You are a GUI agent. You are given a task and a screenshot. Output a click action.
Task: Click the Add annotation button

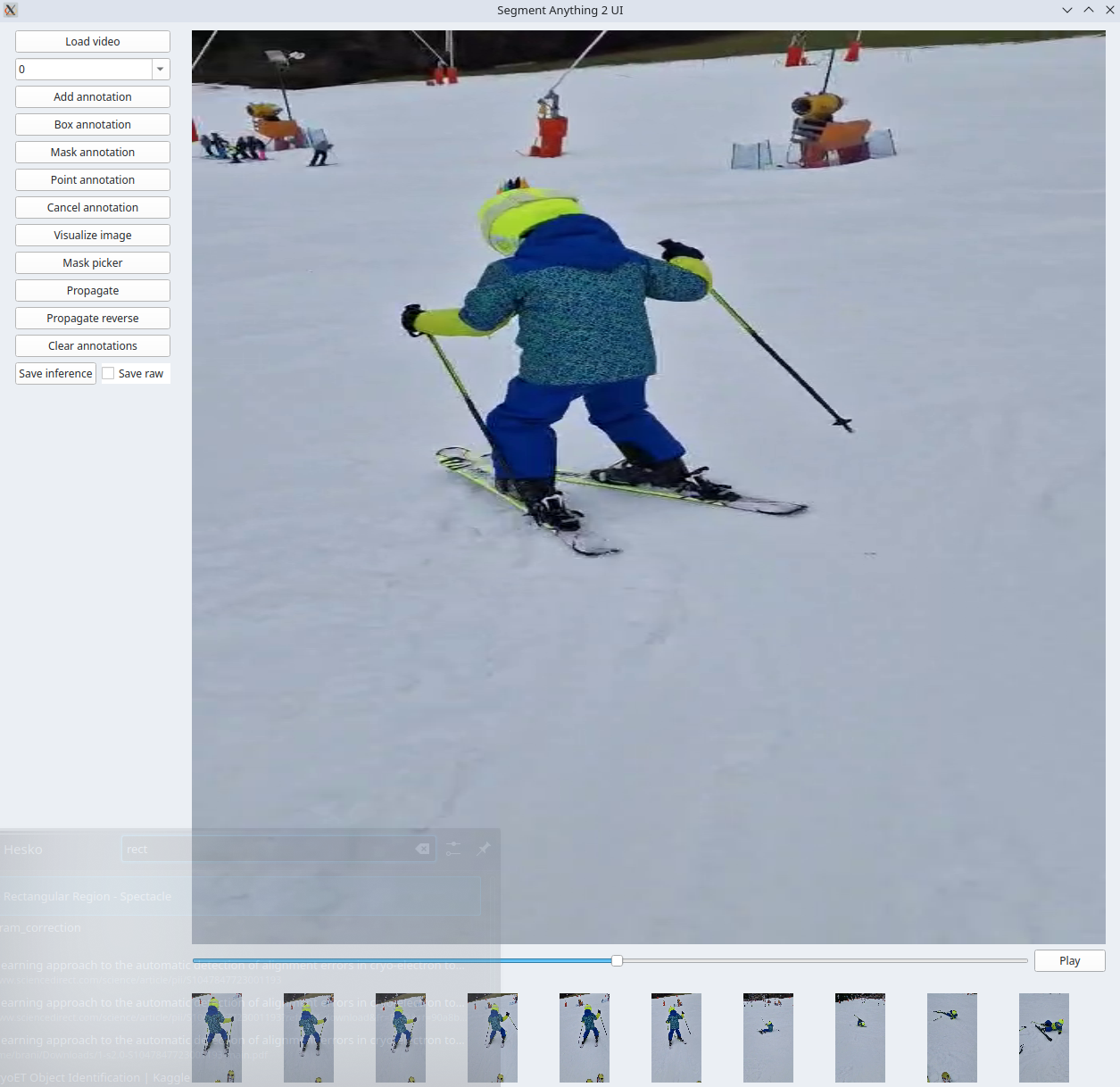tap(93, 97)
